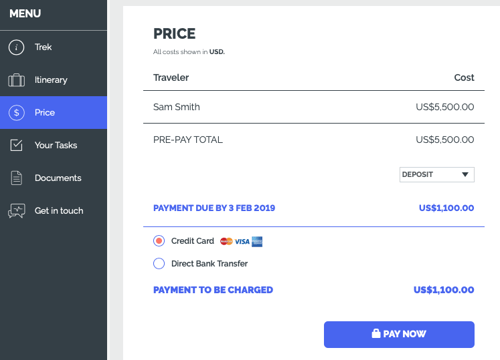This screenshot has height=360, width=500.
Task: Click the Mastercard logo icon
Action: click(x=226, y=241)
